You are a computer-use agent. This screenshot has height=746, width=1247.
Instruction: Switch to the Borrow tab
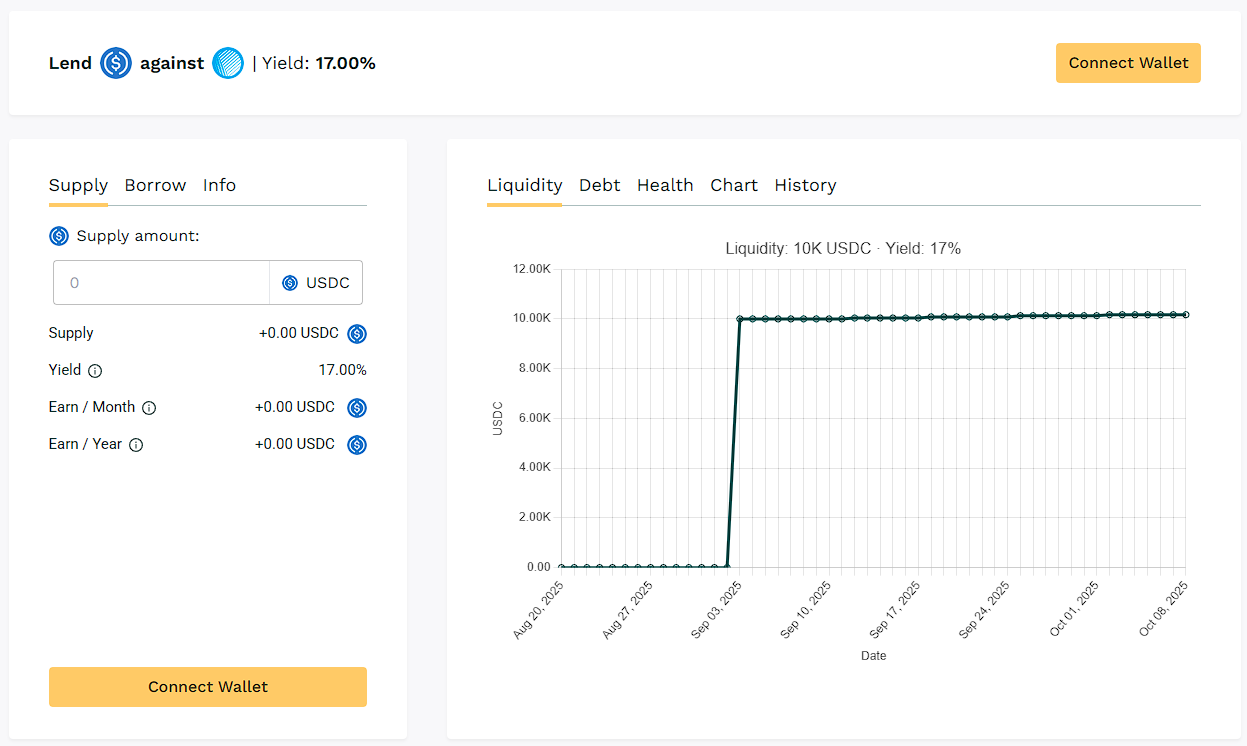(x=155, y=185)
